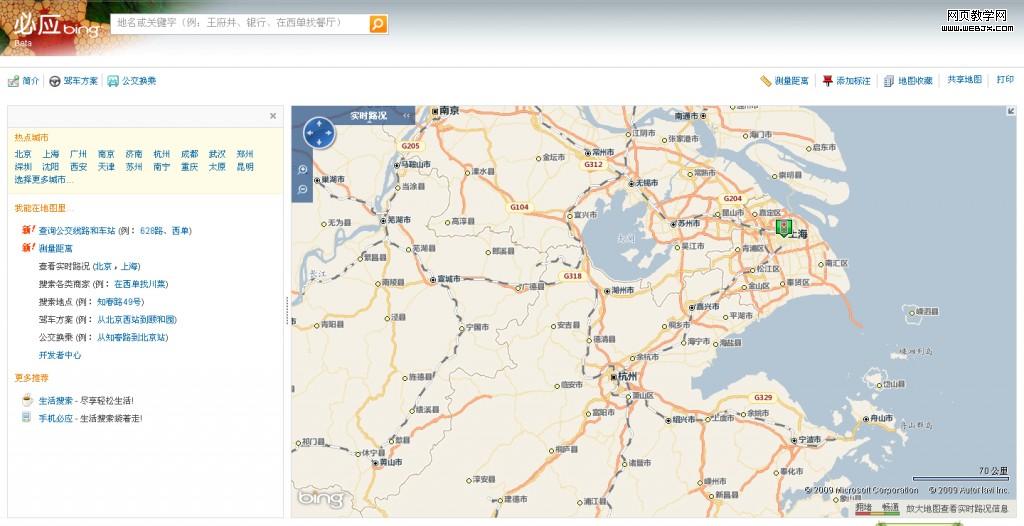1024x526 pixels.
Task: Click the orange search magnifier button
Action: [378, 24]
